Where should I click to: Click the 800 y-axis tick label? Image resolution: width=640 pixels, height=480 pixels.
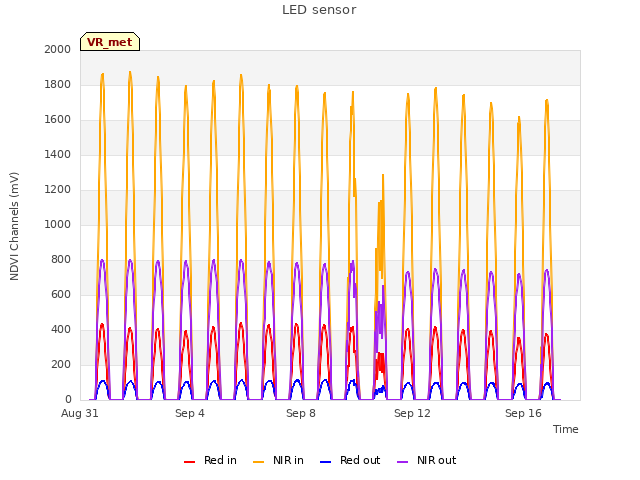coord(61,260)
